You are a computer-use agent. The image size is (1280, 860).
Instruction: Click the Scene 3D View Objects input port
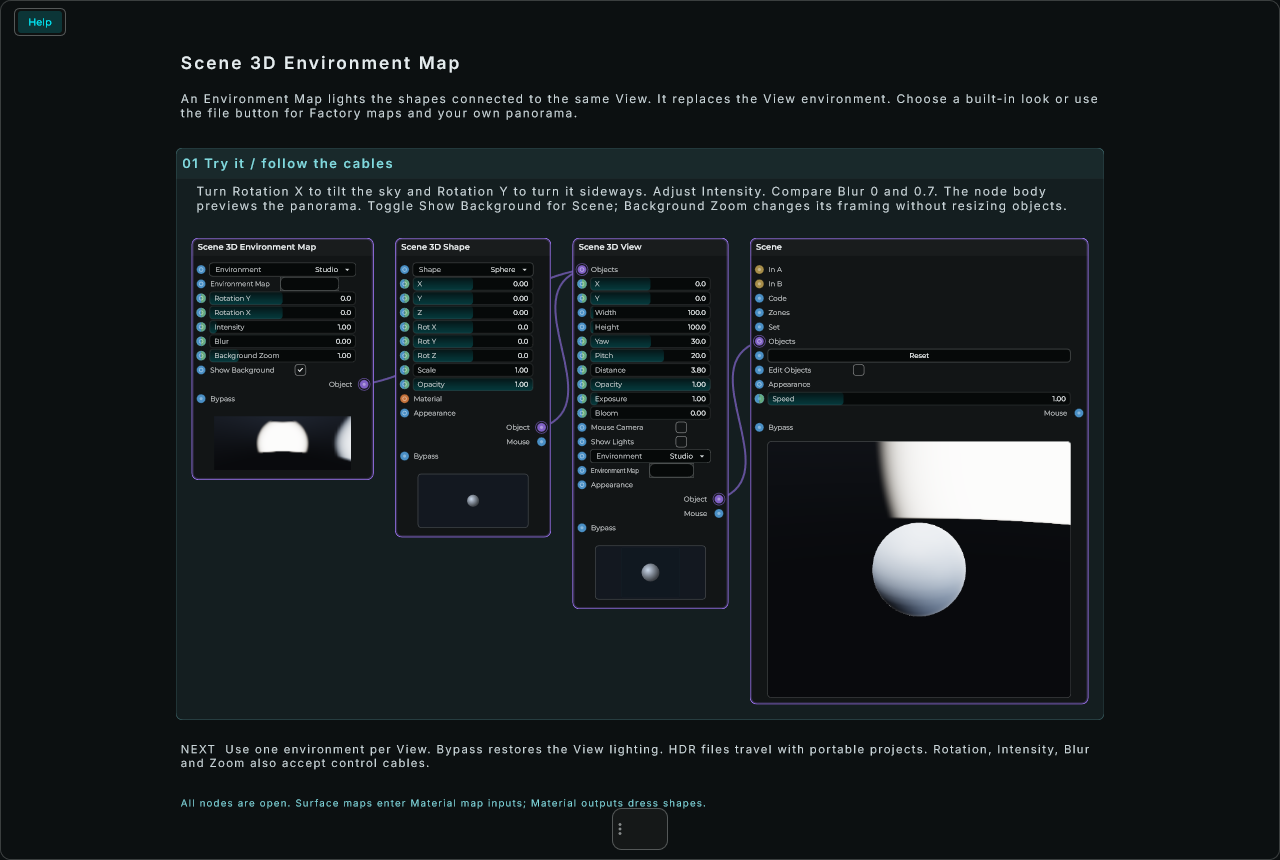coord(582,269)
